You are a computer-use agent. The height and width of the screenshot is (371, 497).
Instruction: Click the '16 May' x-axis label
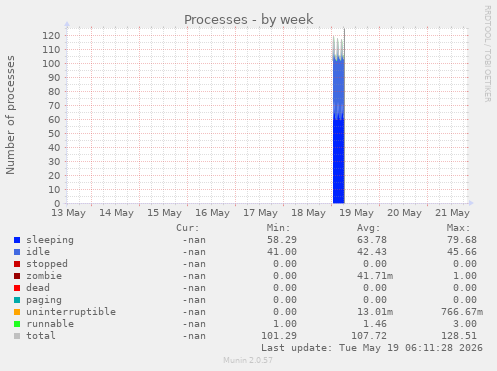(212, 213)
